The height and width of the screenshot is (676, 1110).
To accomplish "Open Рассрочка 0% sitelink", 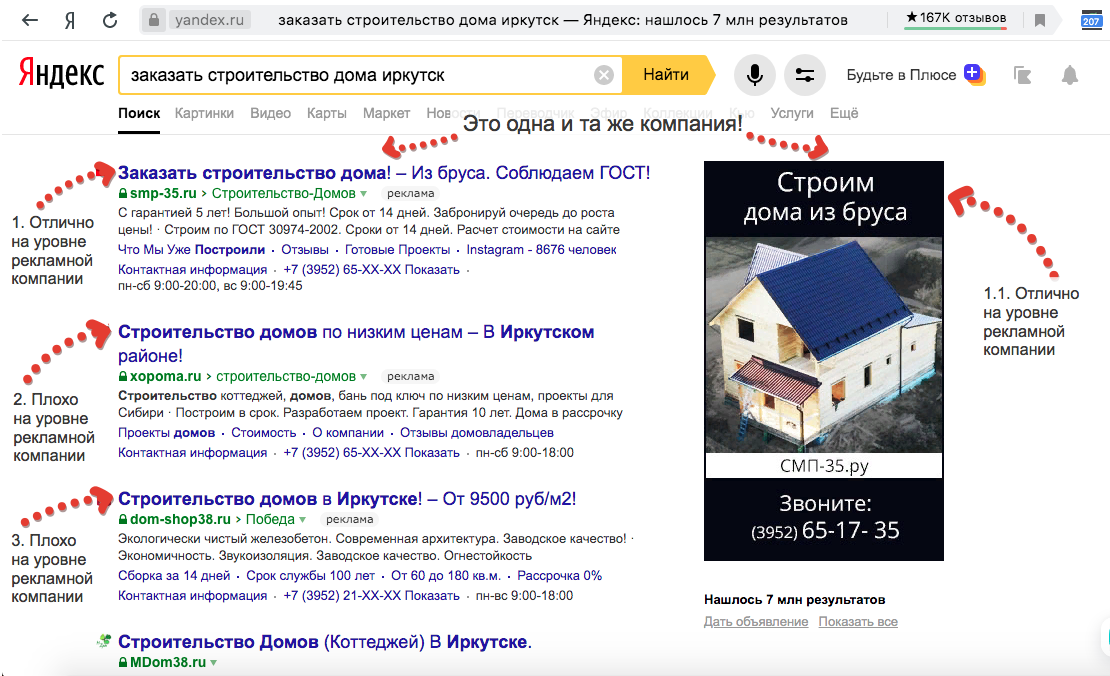I will tap(559, 575).
